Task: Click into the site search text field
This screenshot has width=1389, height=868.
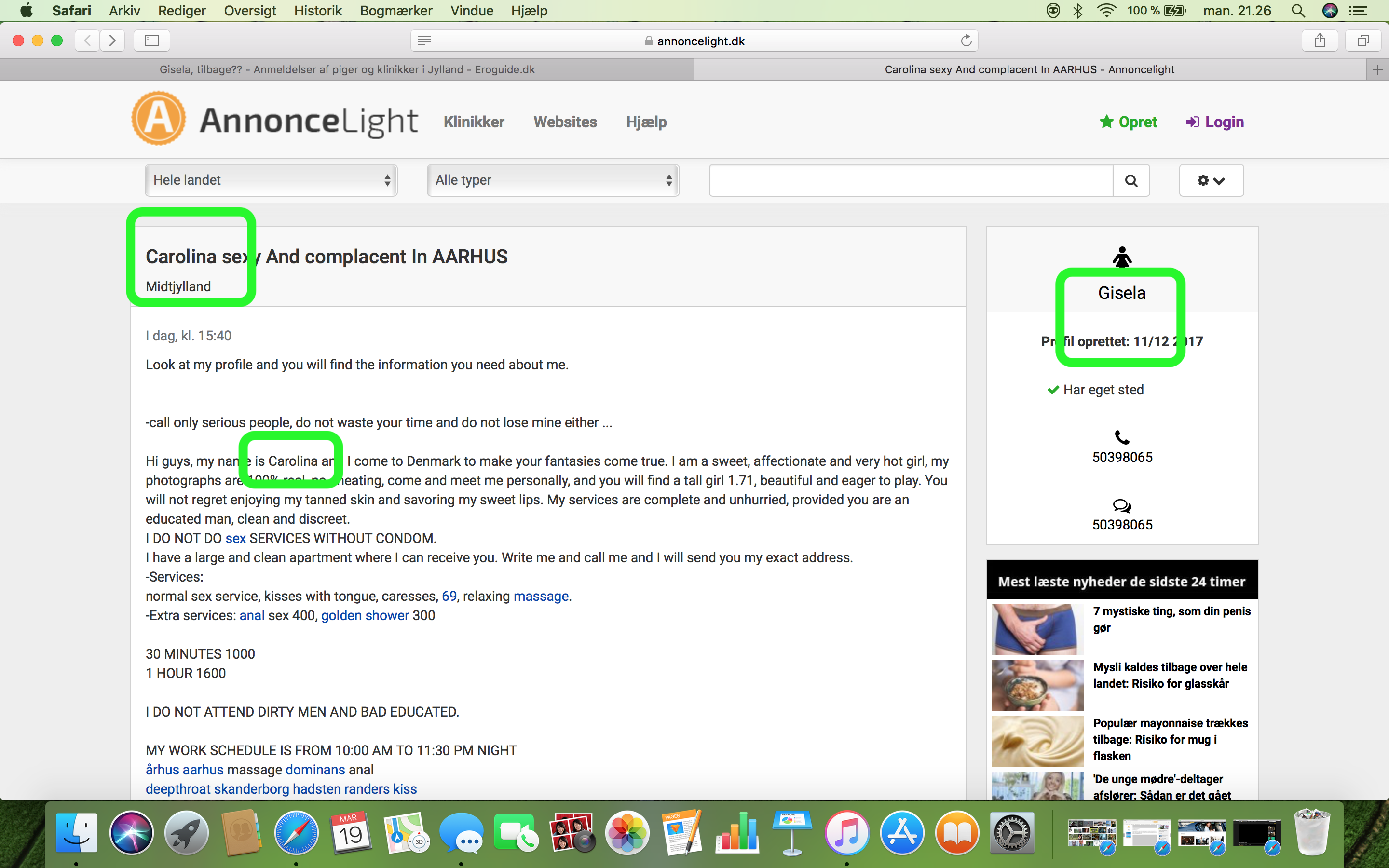Action: point(911,180)
